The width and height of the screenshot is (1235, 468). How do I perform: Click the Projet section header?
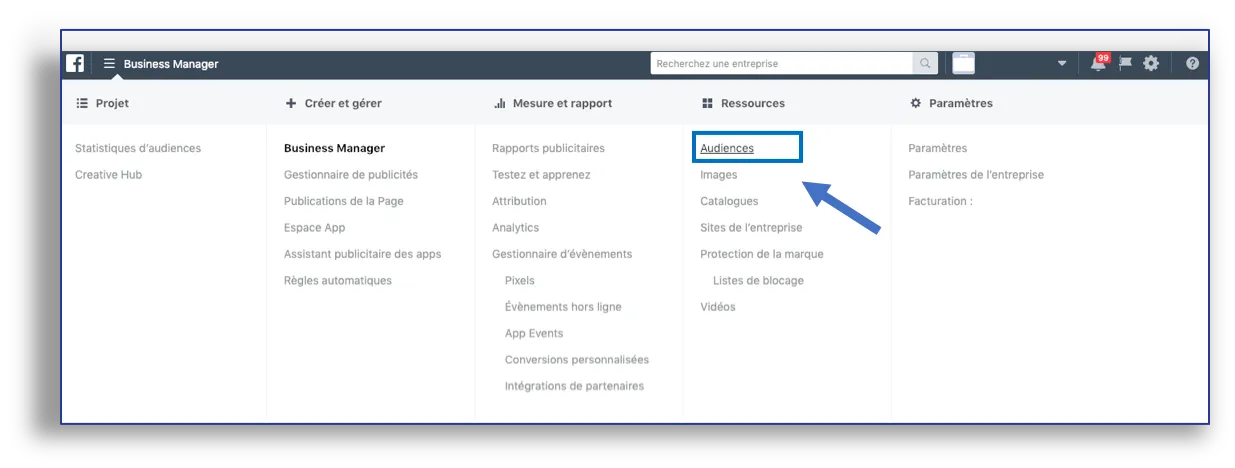point(103,103)
